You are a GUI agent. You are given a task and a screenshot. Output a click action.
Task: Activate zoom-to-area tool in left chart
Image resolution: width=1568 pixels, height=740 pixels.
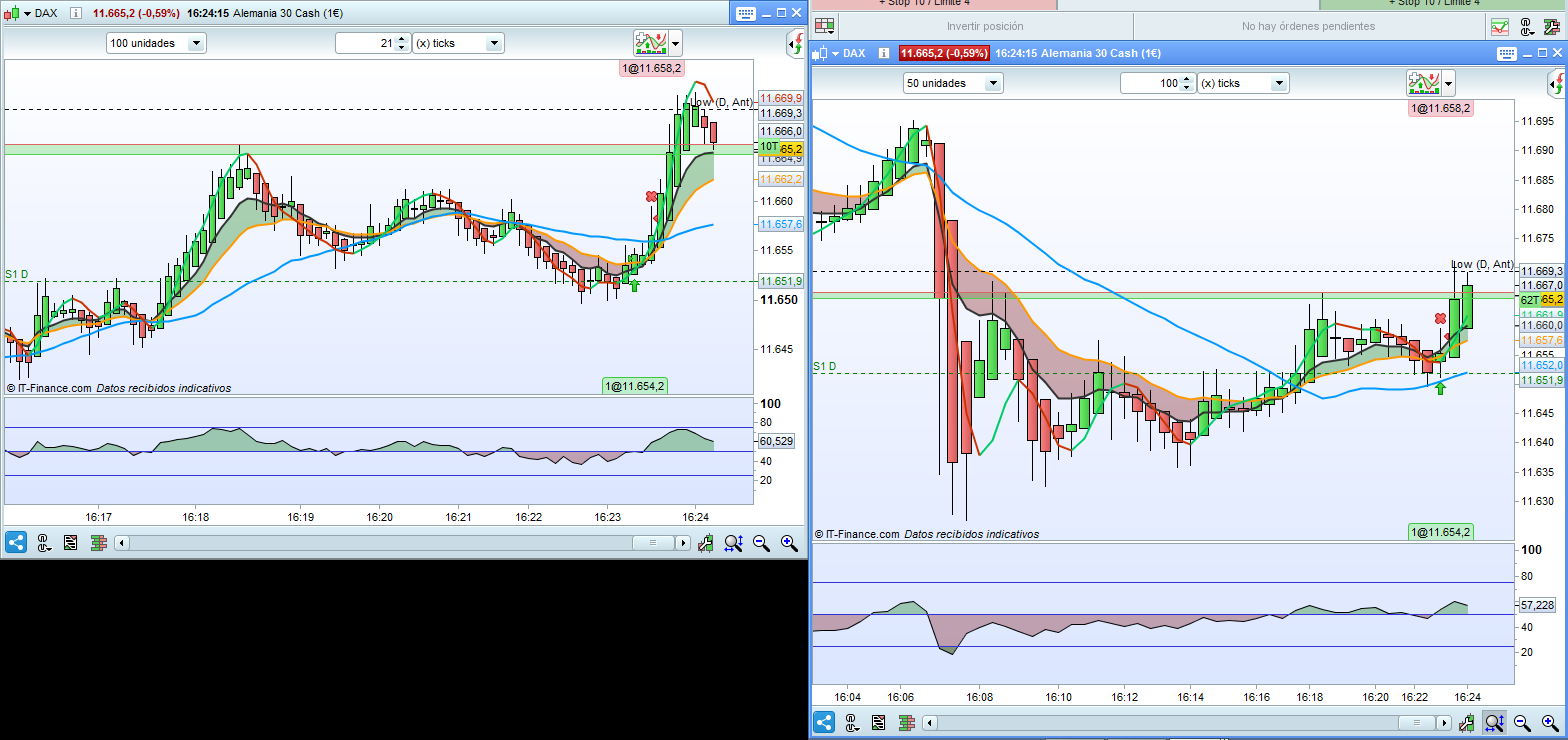pyautogui.click(x=734, y=542)
